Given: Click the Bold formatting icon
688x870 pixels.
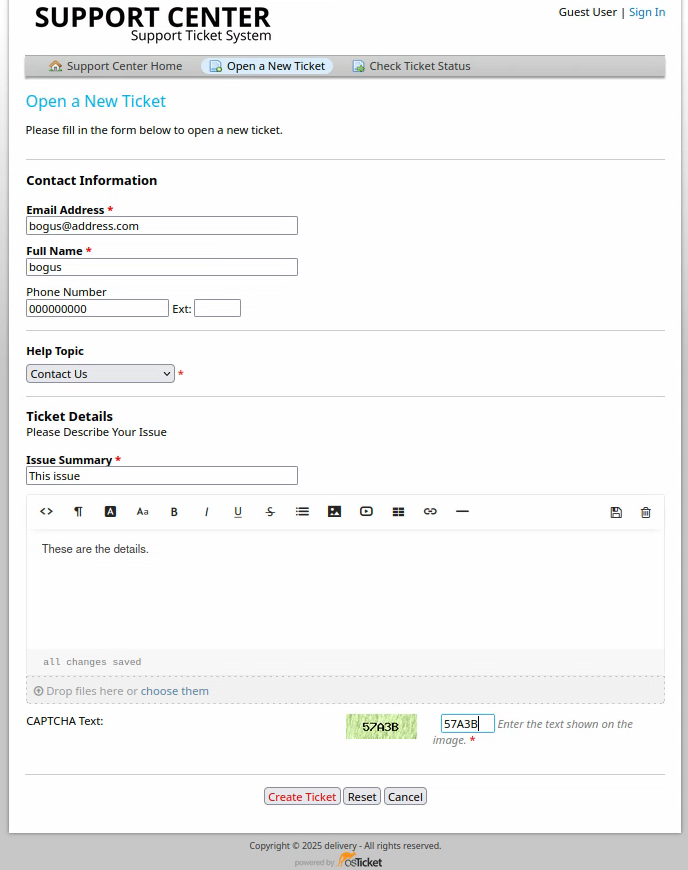Looking at the screenshot, I should click(174, 512).
